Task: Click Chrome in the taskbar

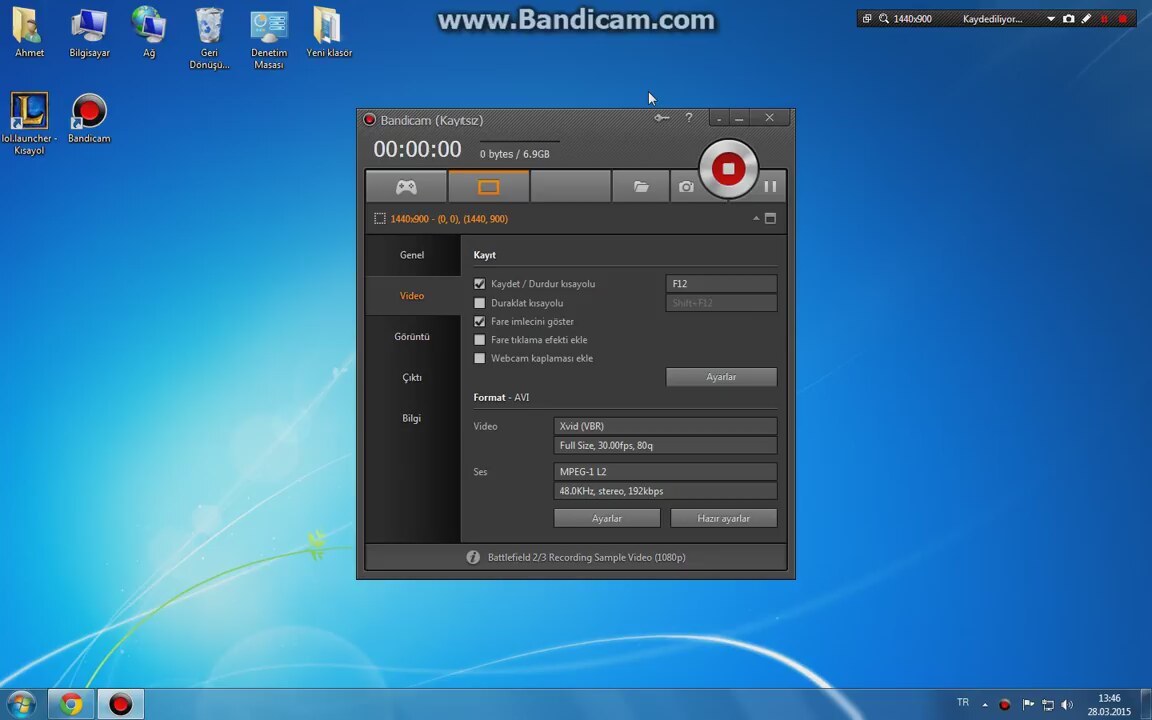Action: click(71, 705)
